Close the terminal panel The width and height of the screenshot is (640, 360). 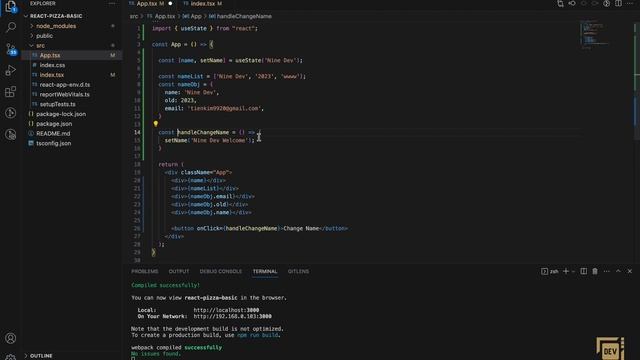point(629,271)
